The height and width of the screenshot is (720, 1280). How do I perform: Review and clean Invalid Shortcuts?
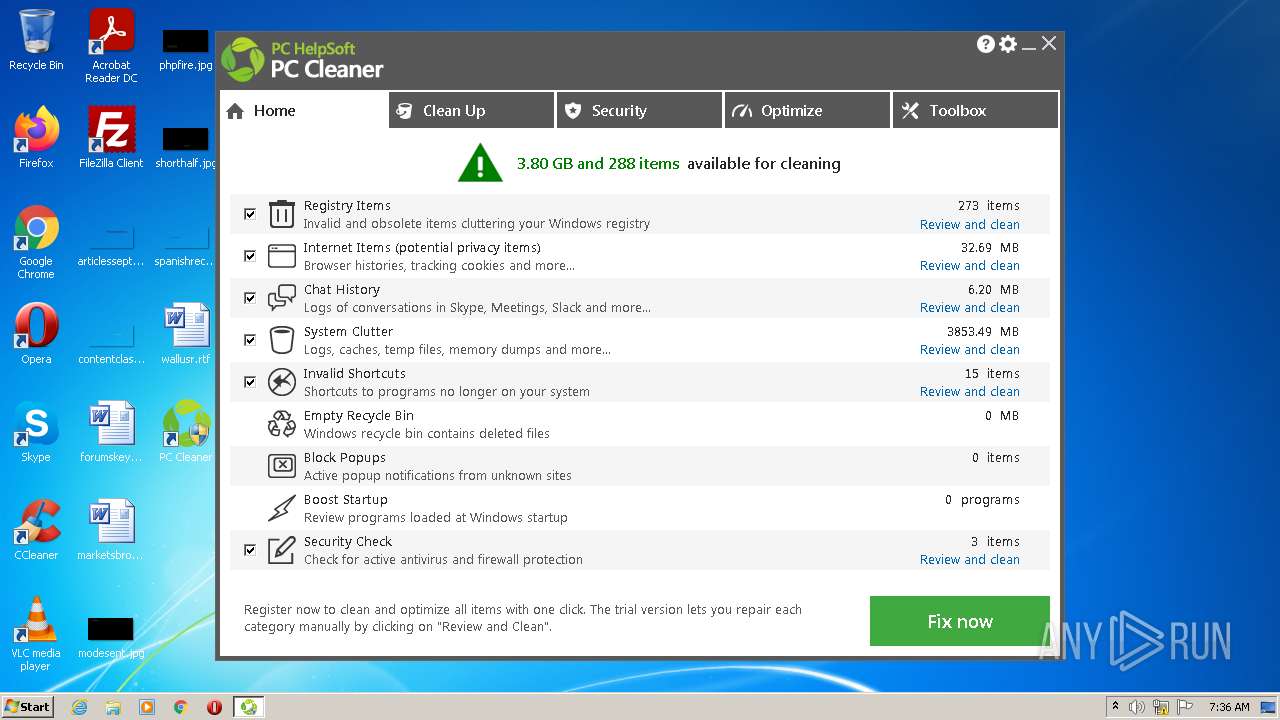click(x=970, y=392)
